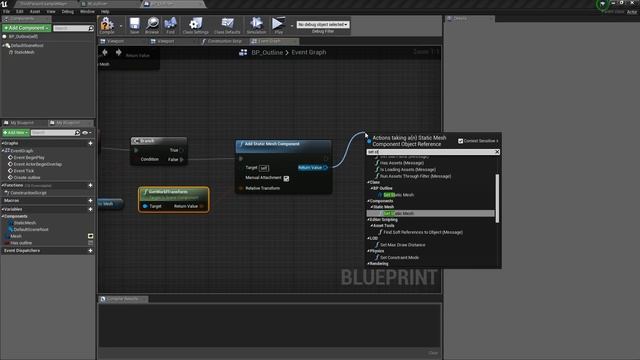640x360 pixels.
Task: Click the Branch node False output pin
Action: click(x=181, y=159)
